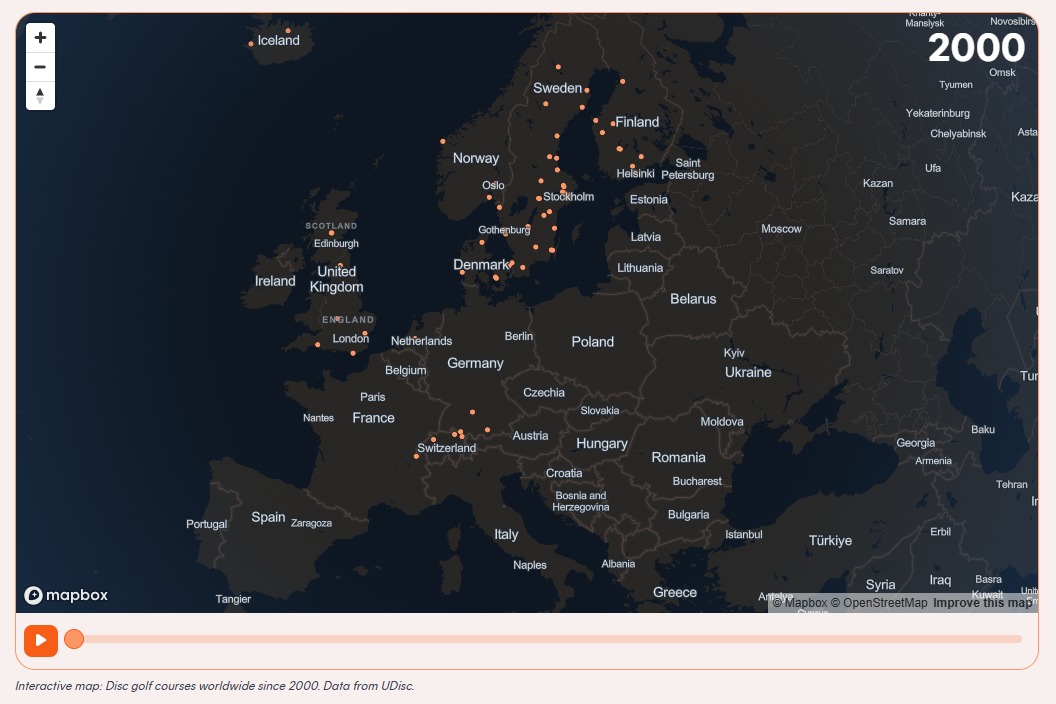The width and height of the screenshot is (1056, 704).
Task: Click the Stockholm city label
Action: (568, 197)
